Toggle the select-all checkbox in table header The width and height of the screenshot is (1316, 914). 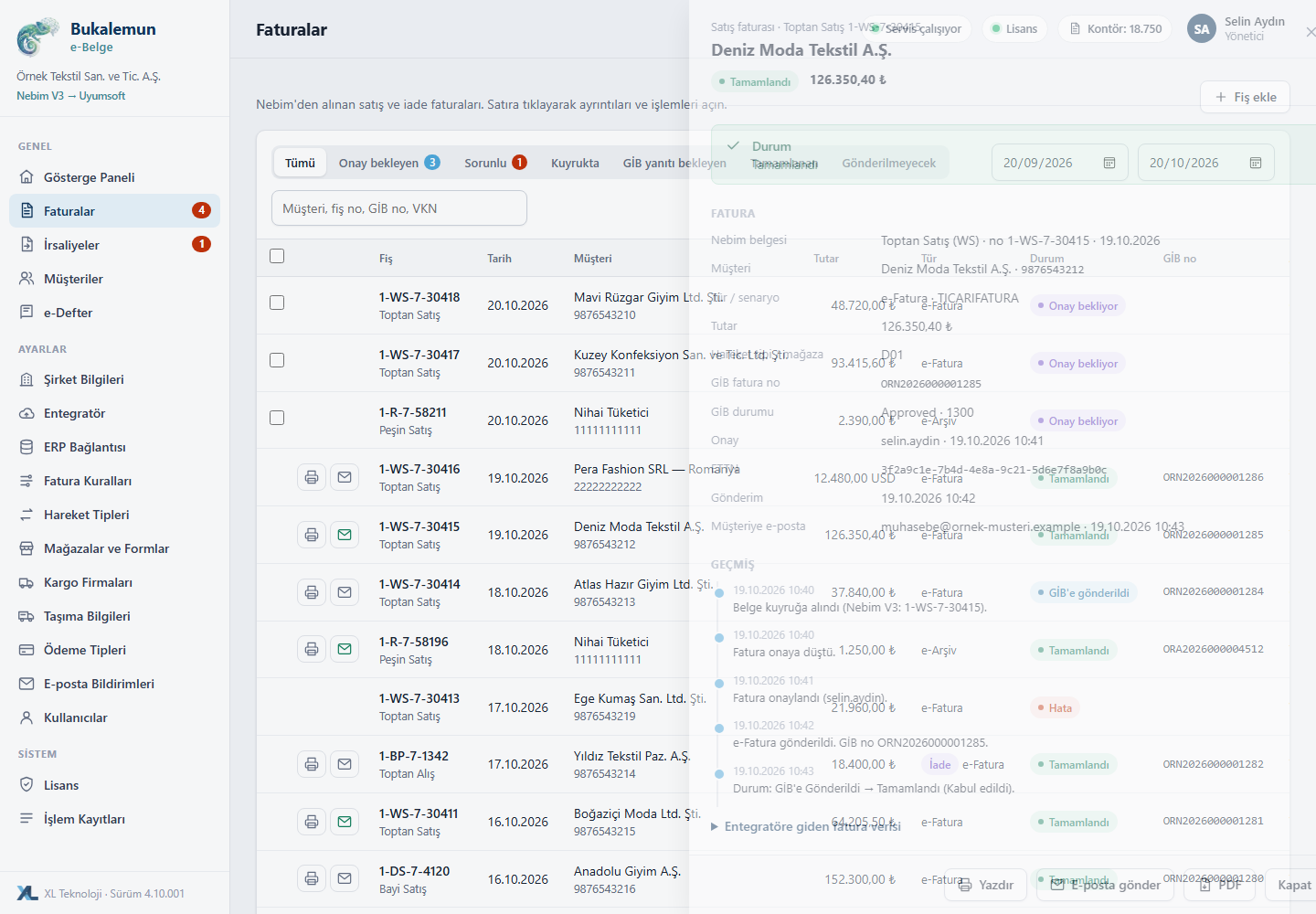[x=277, y=256]
